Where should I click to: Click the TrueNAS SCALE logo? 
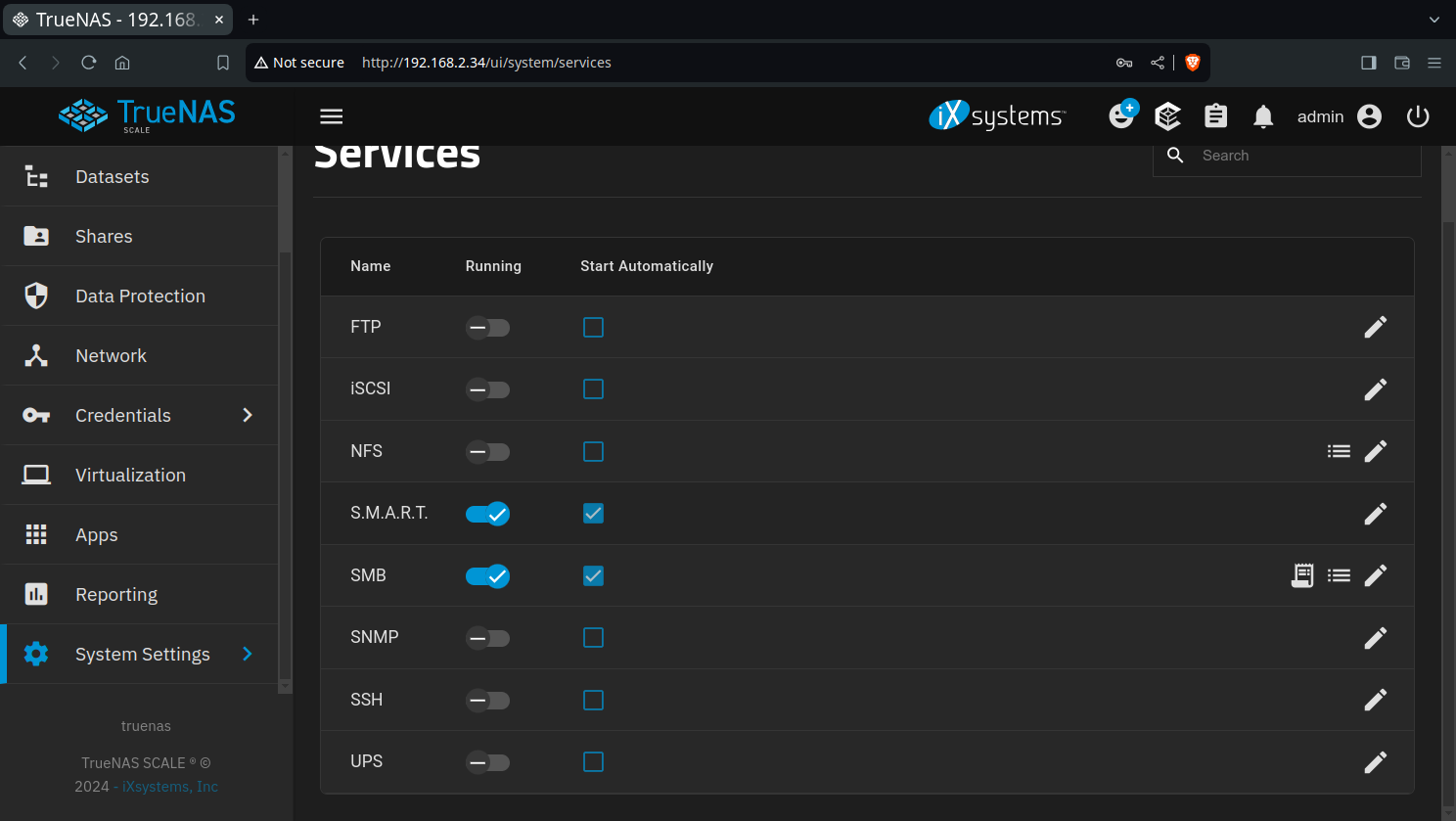click(x=147, y=115)
